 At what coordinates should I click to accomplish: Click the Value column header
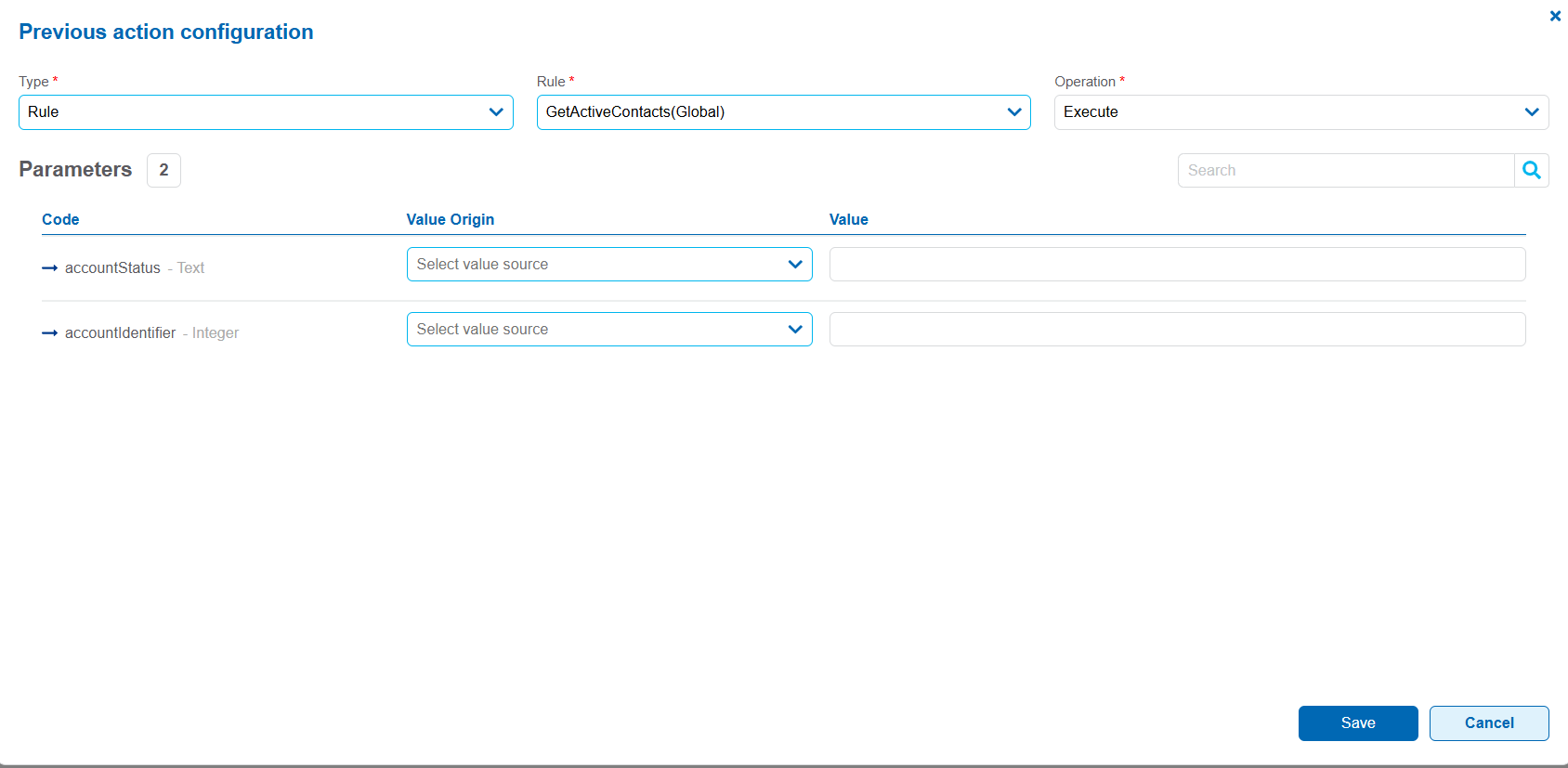pos(849,219)
